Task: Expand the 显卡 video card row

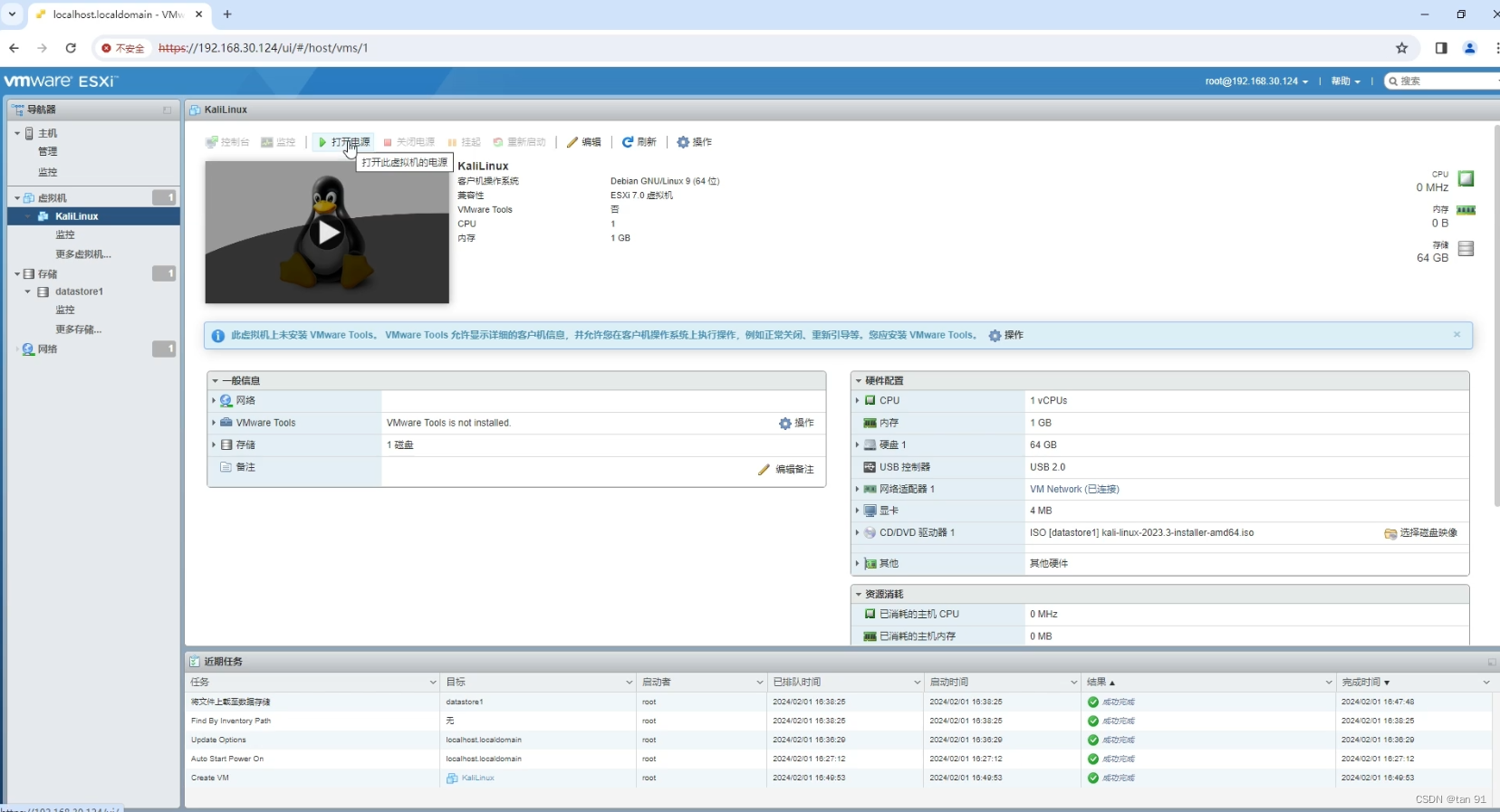Action: pos(857,511)
